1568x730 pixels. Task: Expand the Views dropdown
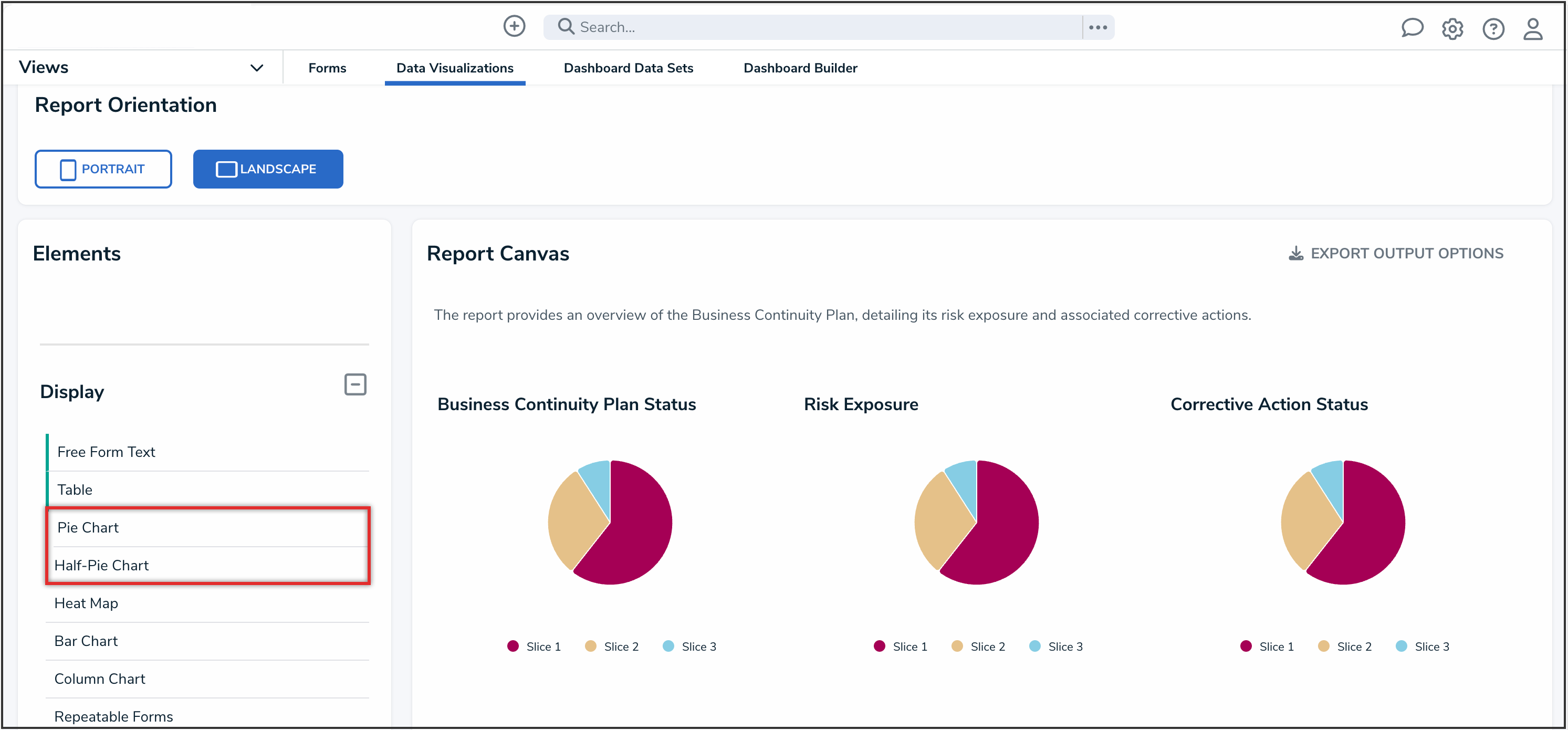tap(256, 67)
